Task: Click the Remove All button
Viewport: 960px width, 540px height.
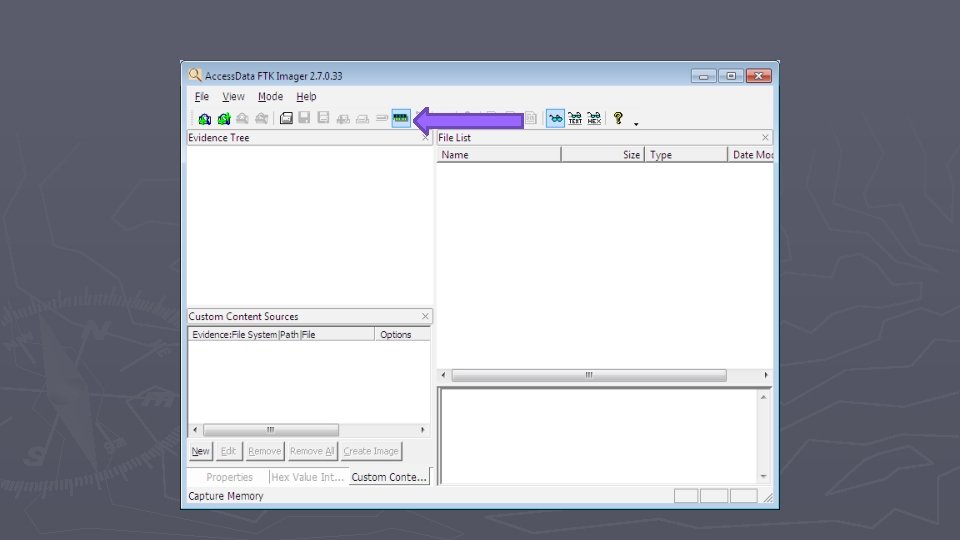Action: 312,451
